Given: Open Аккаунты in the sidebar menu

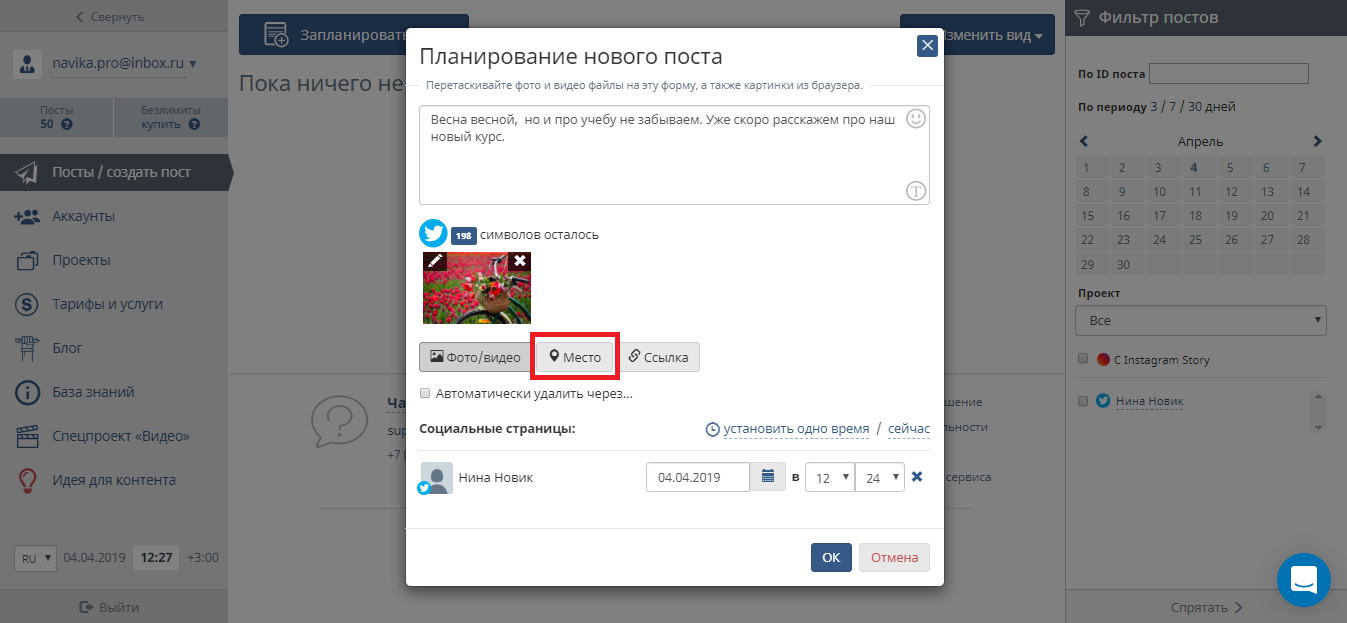Looking at the screenshot, I should point(83,216).
